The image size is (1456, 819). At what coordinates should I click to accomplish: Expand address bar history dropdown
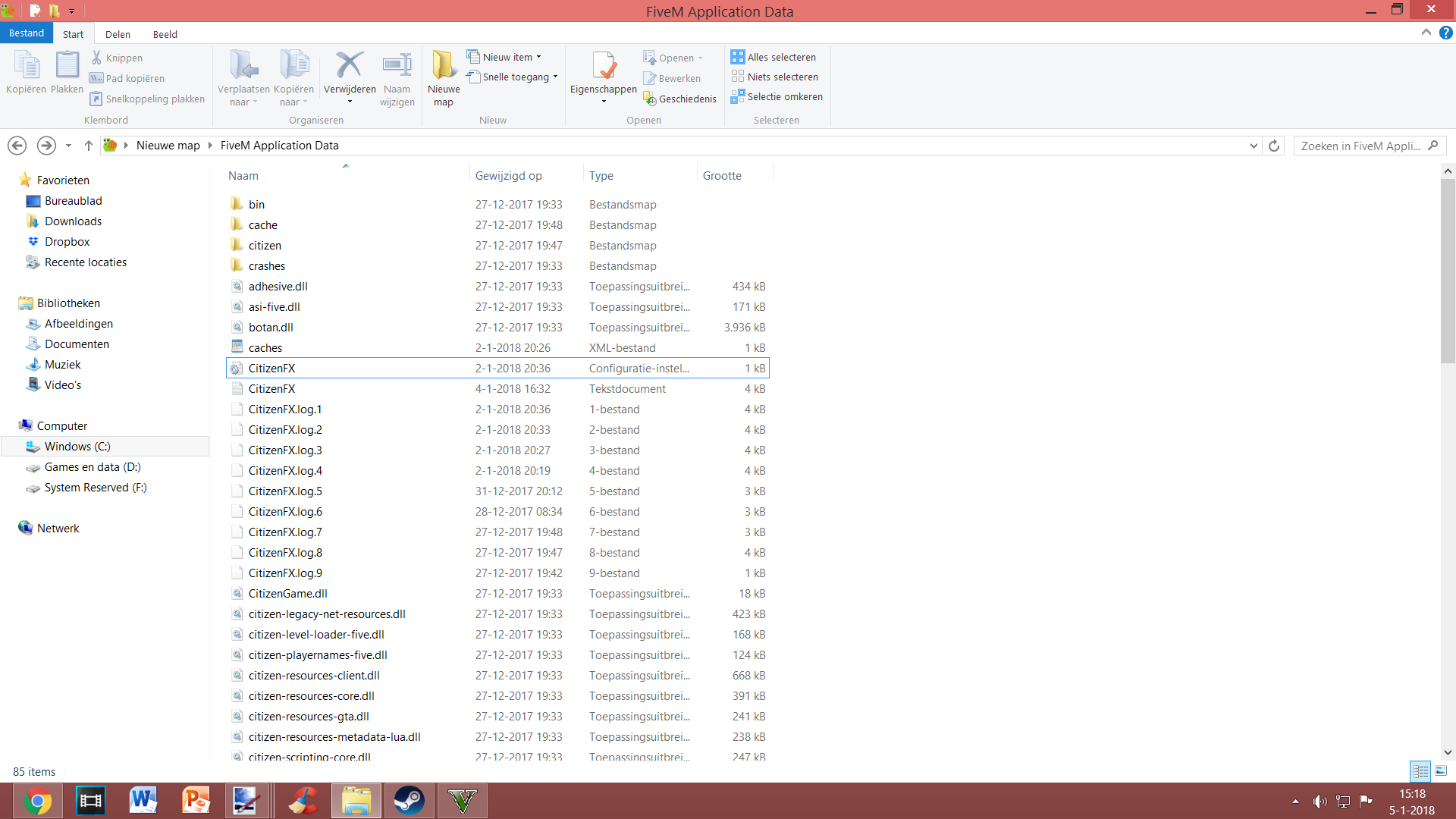click(x=1254, y=146)
